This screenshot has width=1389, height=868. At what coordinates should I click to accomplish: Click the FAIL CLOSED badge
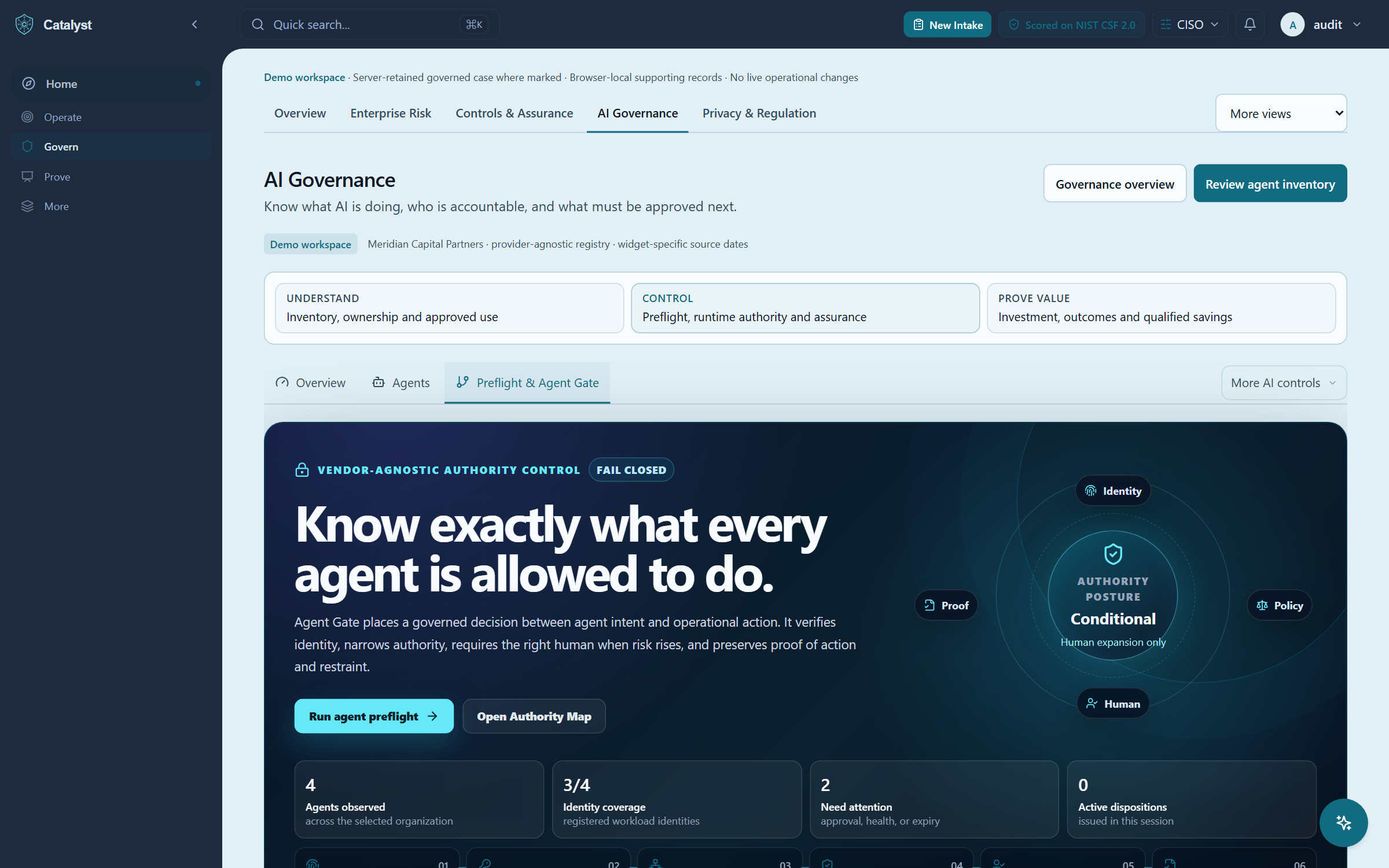(x=631, y=470)
